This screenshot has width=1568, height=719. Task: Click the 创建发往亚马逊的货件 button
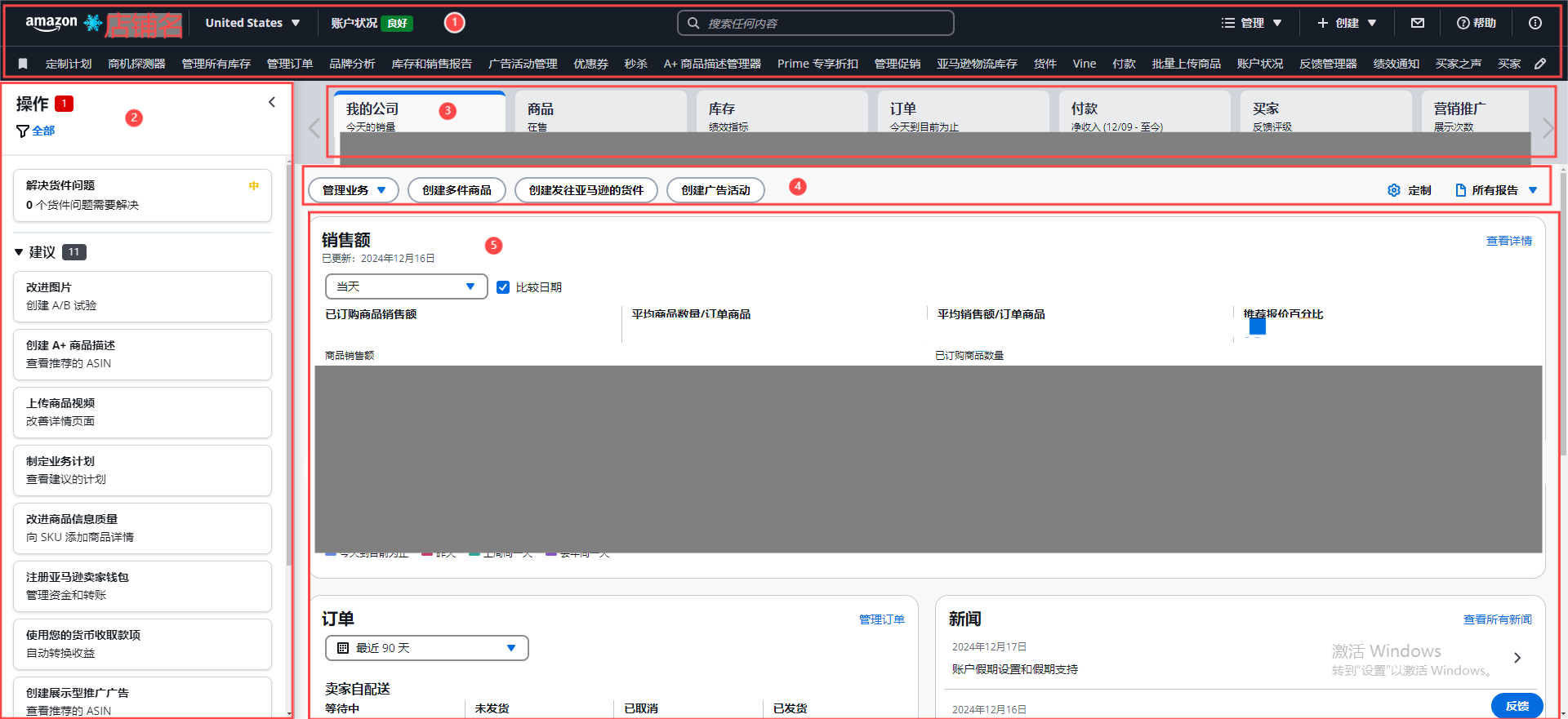[586, 190]
